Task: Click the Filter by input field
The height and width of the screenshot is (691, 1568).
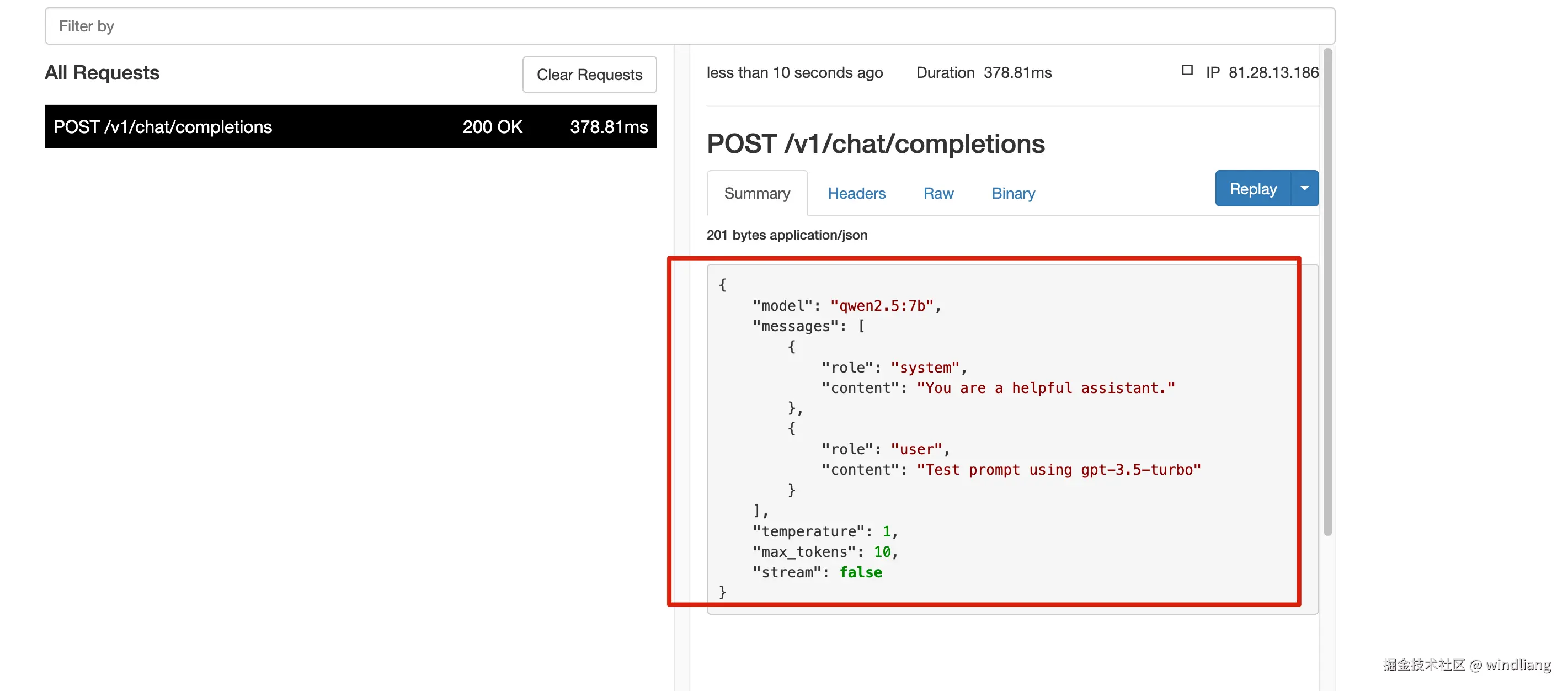Action: pyautogui.click(x=690, y=26)
